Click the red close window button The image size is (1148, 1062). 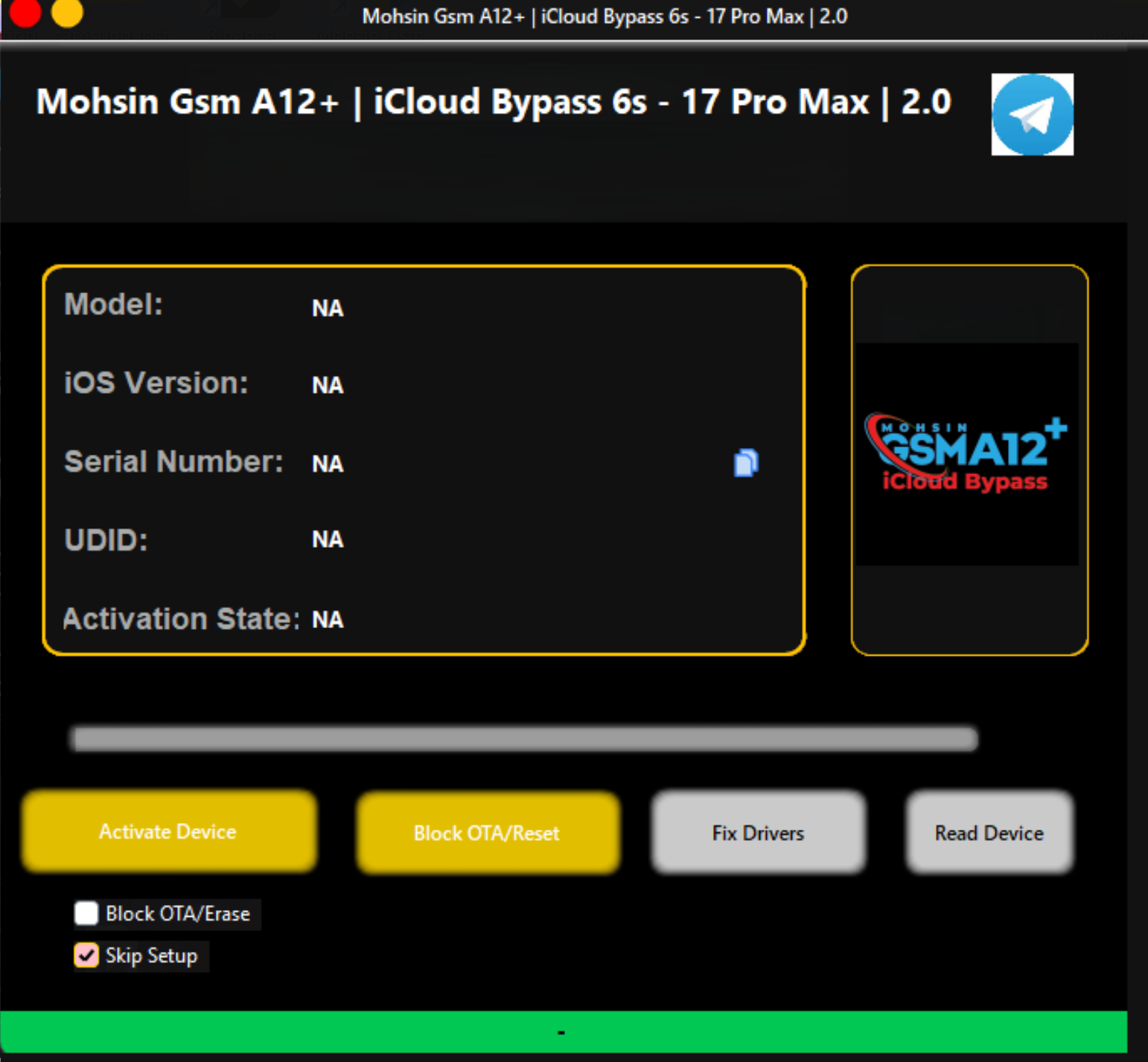25,13
